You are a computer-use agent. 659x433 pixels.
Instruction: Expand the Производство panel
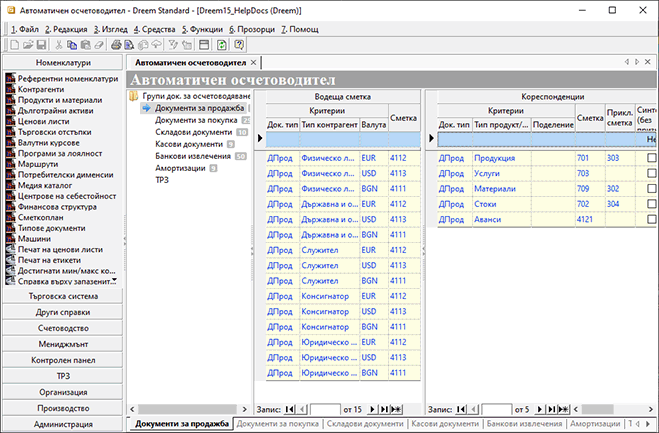[x=63, y=408]
